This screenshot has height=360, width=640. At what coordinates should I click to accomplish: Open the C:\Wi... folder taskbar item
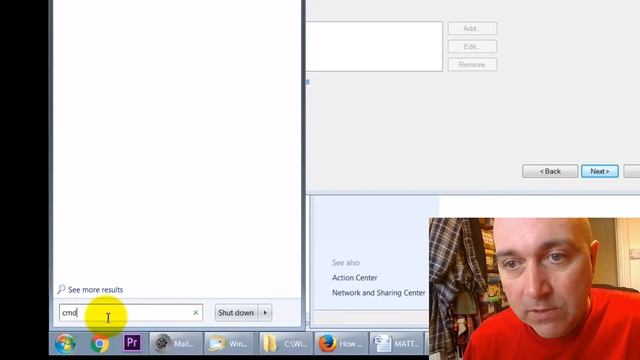point(285,343)
